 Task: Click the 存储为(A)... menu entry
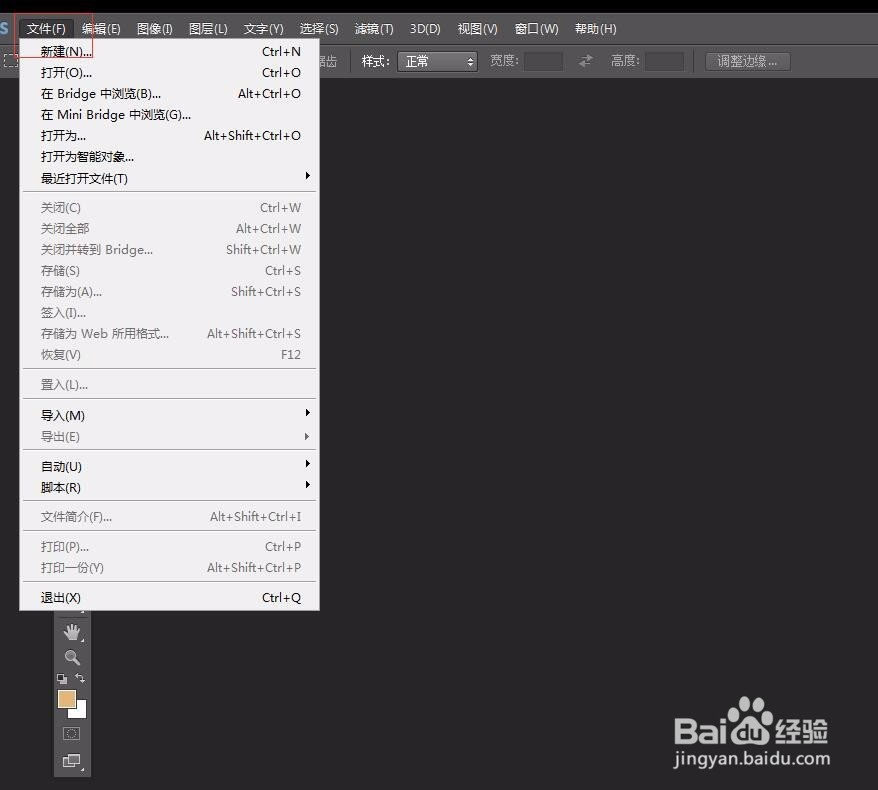[x=170, y=292]
